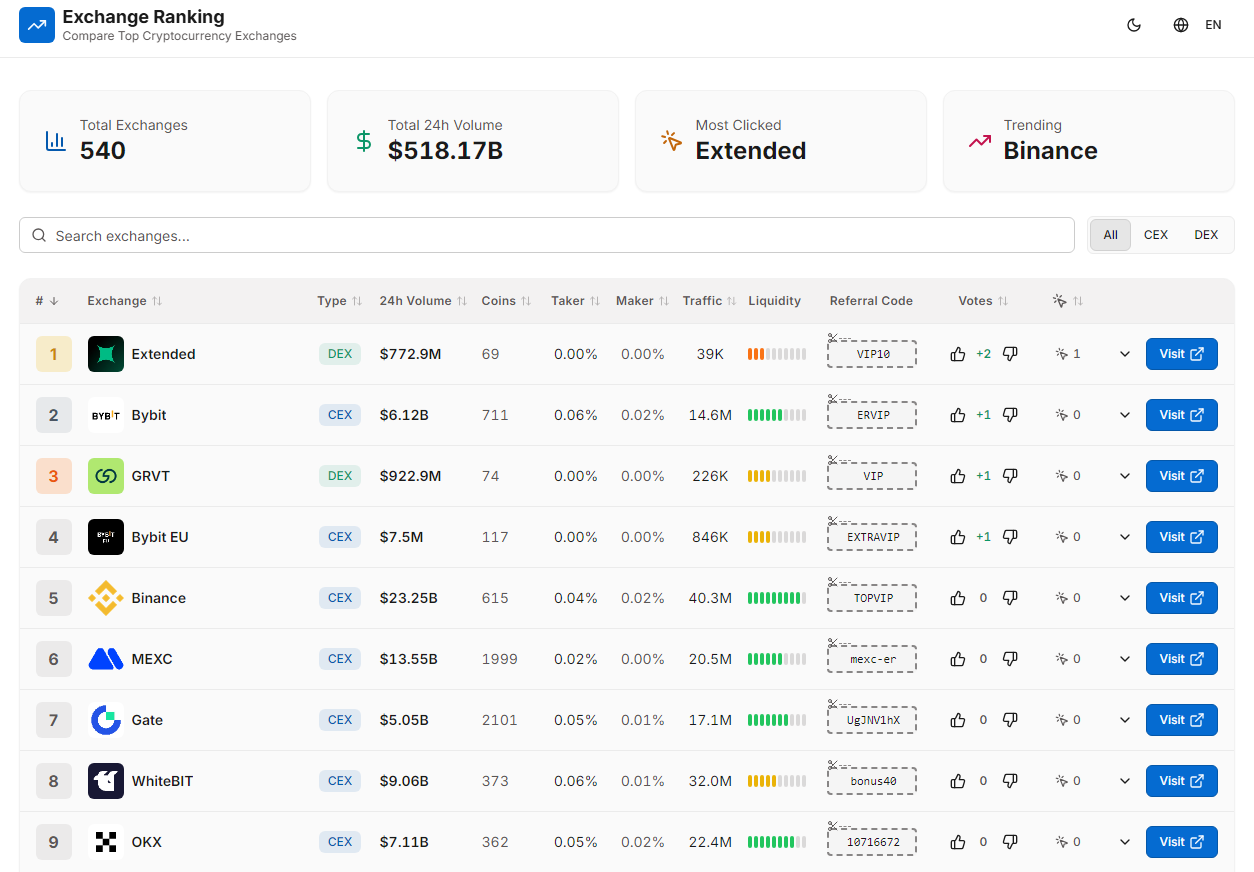
Task: Click the Binance logo icon
Action: pos(106,598)
